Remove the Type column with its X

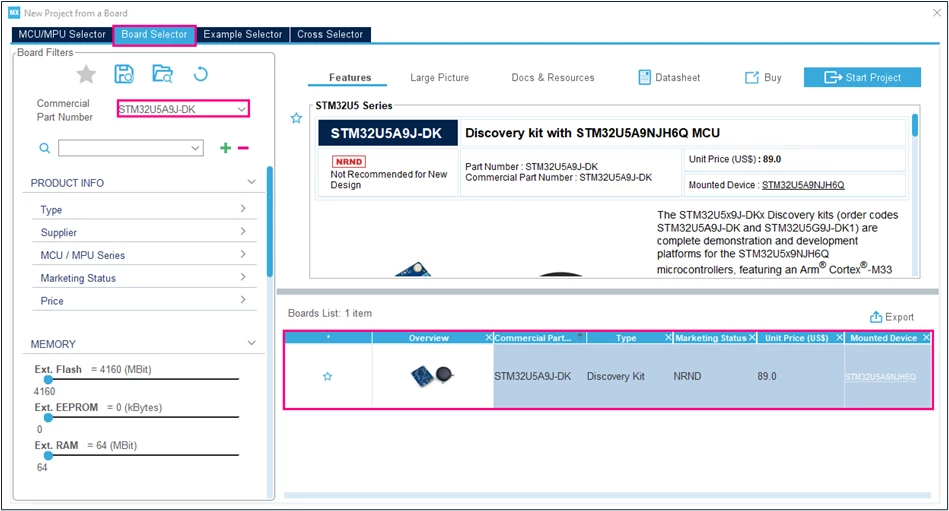tap(668, 338)
